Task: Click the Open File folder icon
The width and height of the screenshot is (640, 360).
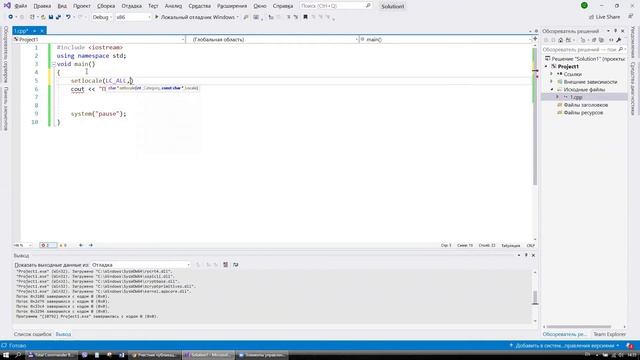Action: [x=43, y=17]
